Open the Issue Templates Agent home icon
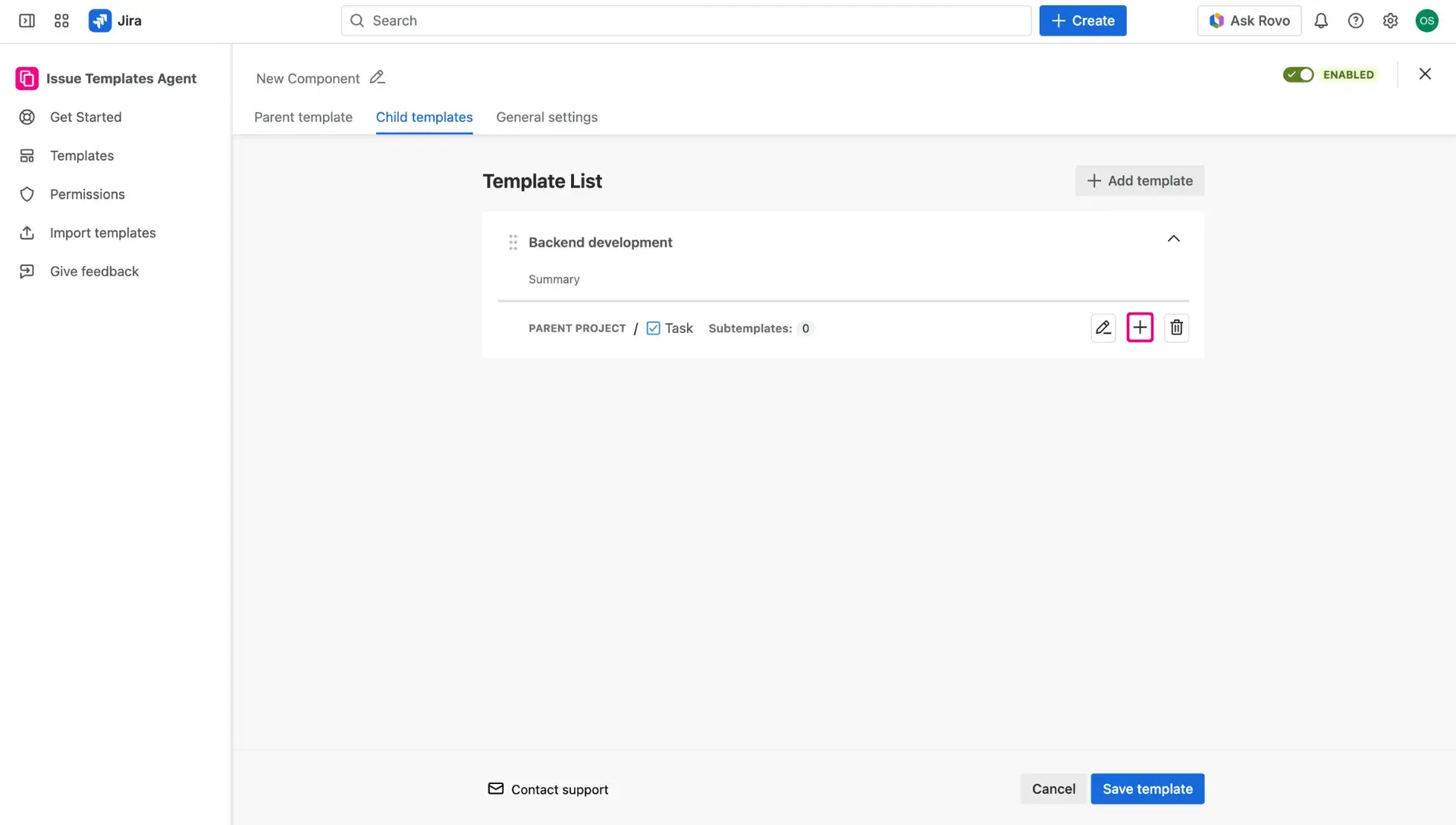Viewport: 1456px width, 825px height. 27,78
